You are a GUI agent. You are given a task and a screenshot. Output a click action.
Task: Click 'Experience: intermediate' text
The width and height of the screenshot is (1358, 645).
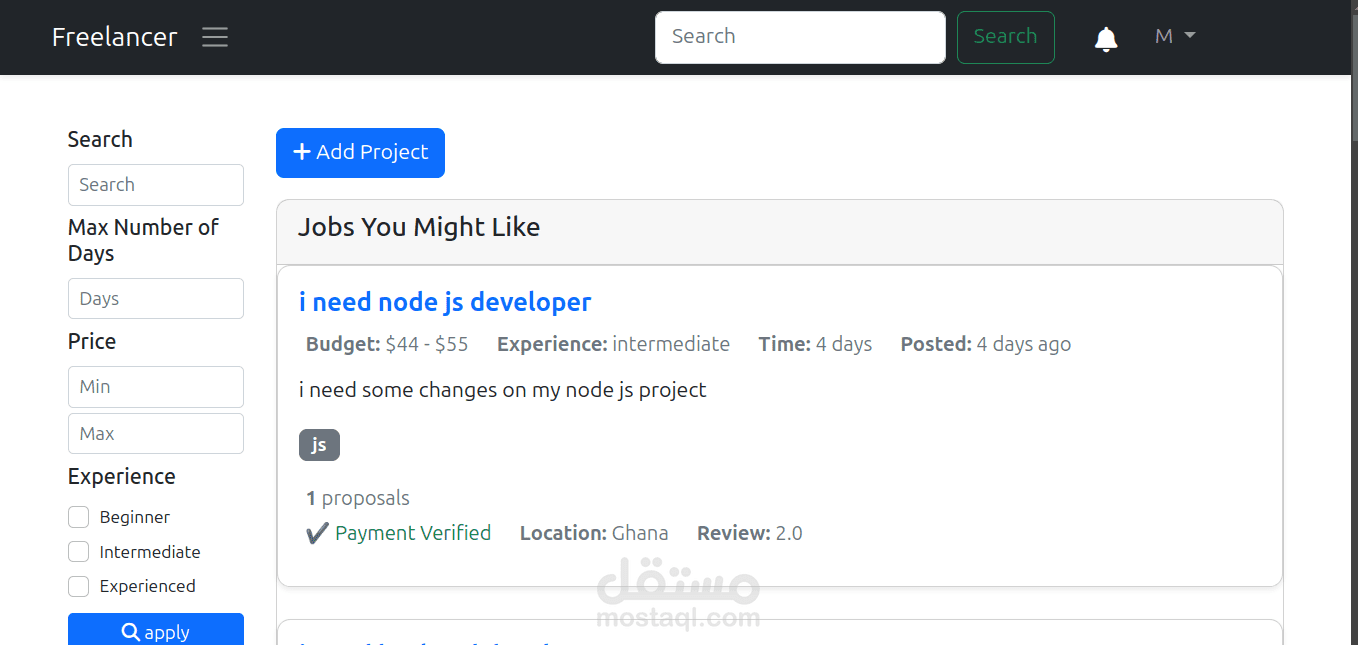click(613, 344)
